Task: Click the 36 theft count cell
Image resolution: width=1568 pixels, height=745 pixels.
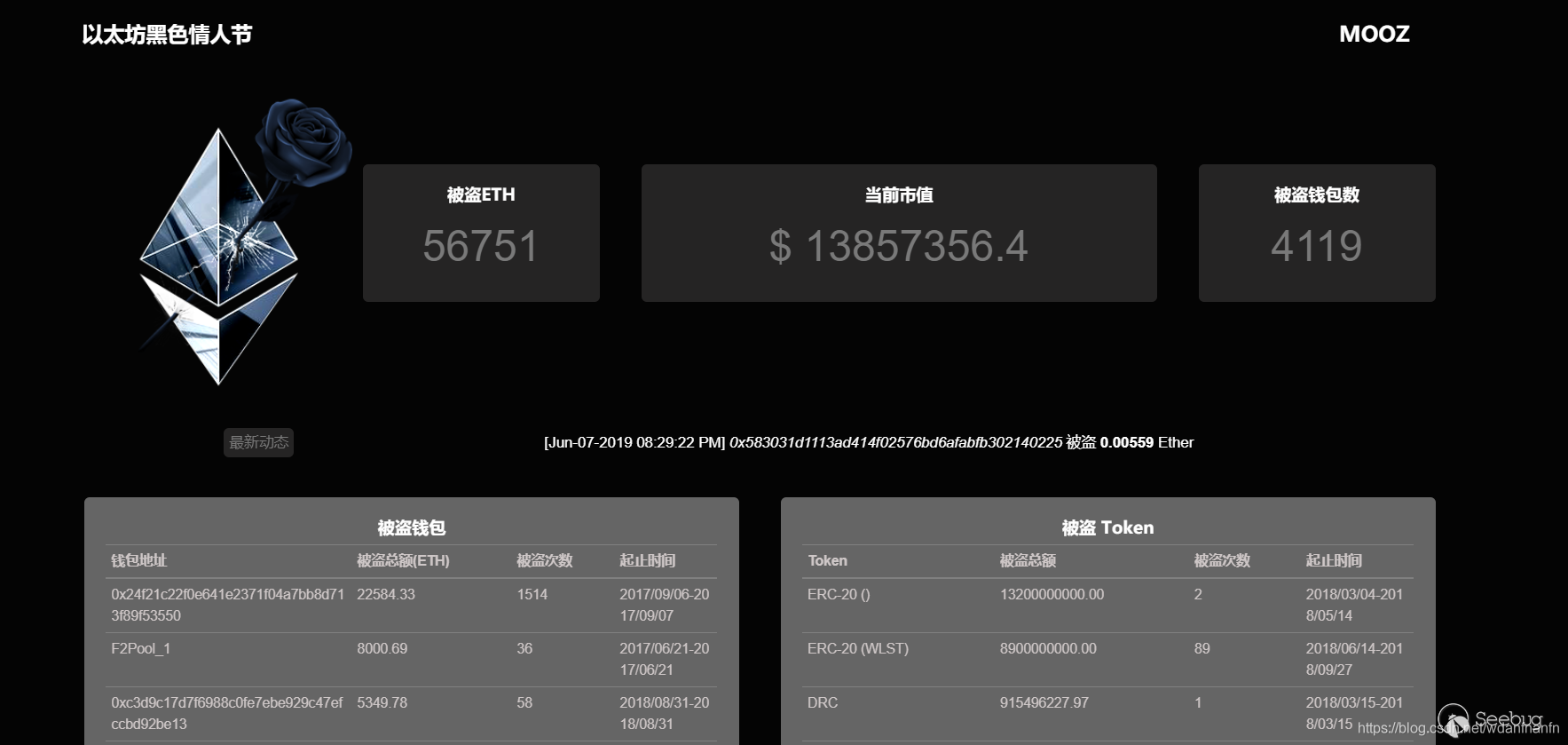Action: coord(524,648)
